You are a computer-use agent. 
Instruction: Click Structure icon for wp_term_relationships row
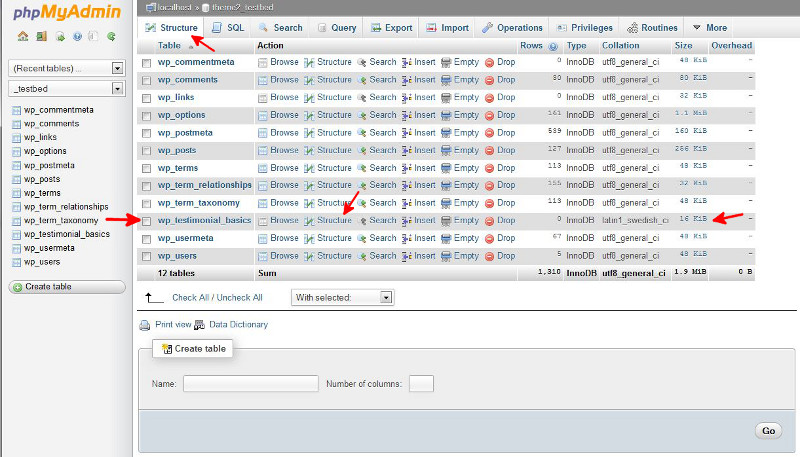pyautogui.click(x=309, y=186)
